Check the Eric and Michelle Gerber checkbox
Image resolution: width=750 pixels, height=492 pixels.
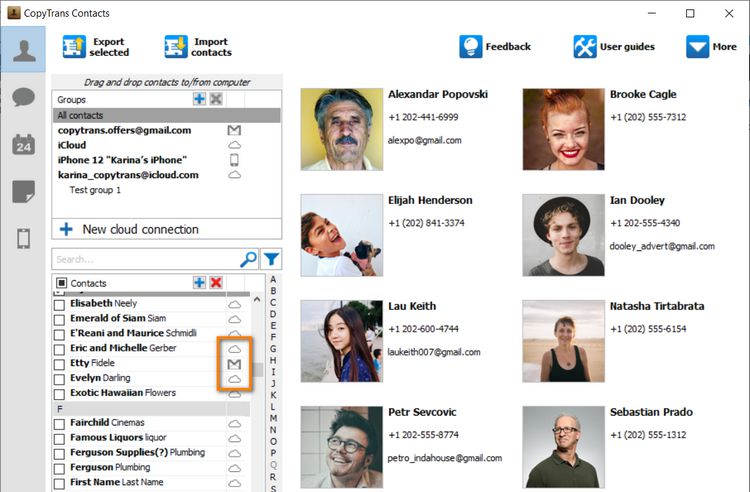(x=59, y=349)
